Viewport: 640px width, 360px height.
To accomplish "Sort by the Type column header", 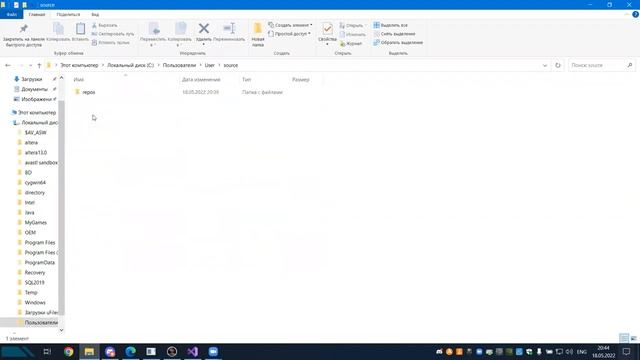I will click(246, 80).
